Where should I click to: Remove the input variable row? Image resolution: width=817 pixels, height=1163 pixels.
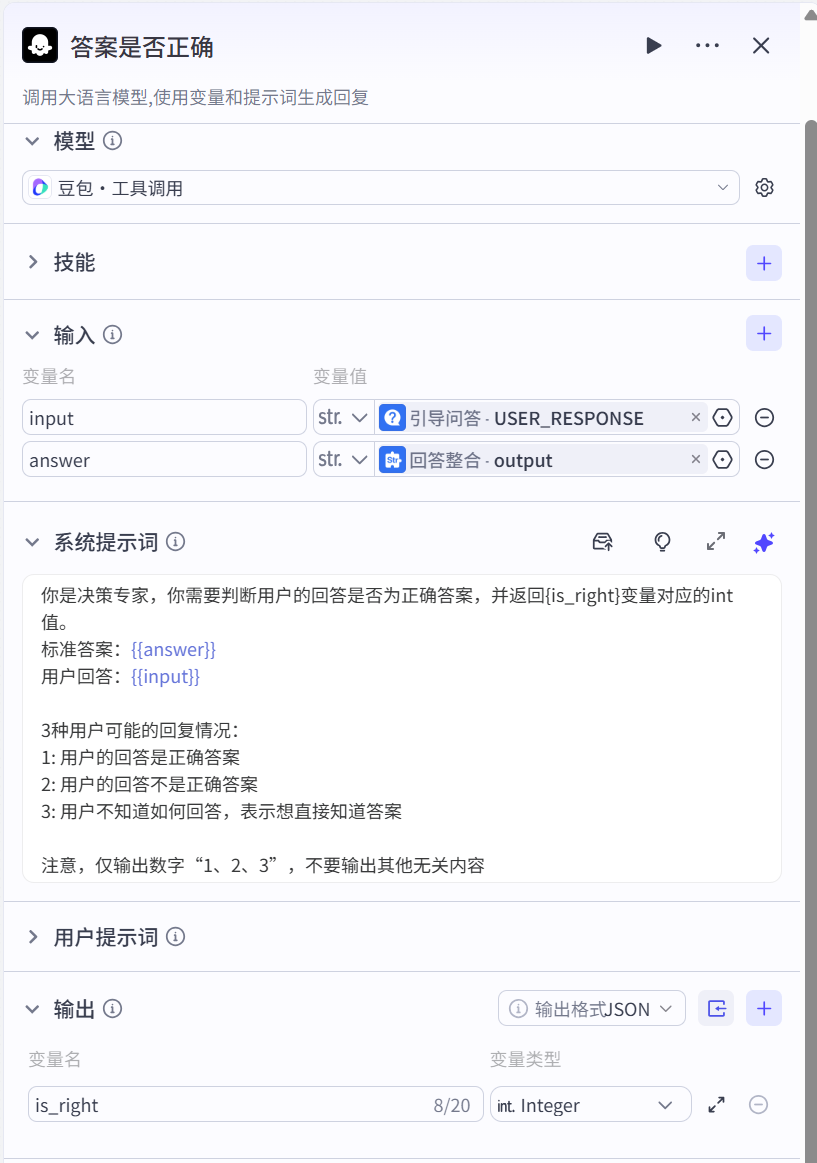(764, 418)
